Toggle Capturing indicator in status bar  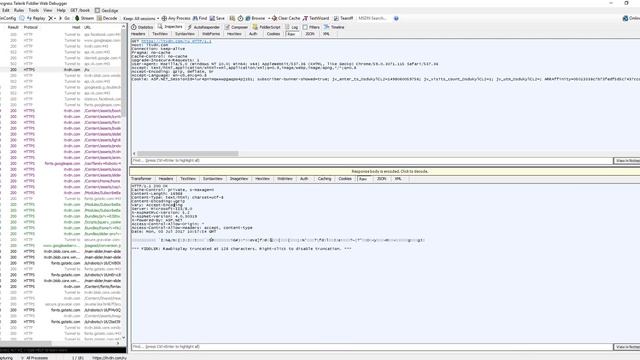tap(7, 358)
